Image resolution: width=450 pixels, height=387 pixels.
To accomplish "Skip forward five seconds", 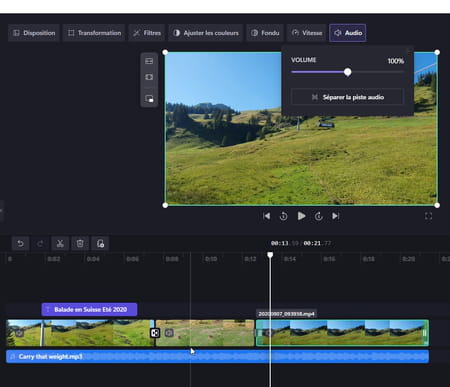I will (319, 216).
